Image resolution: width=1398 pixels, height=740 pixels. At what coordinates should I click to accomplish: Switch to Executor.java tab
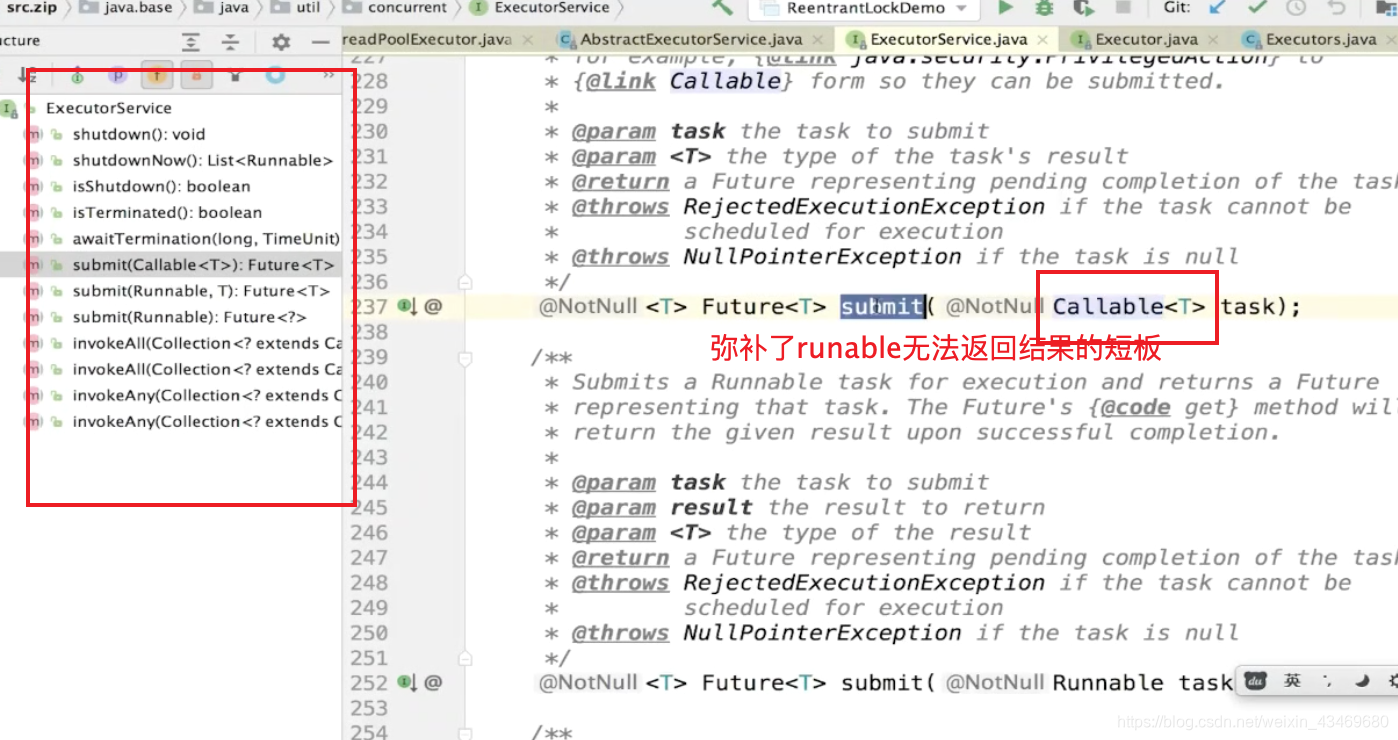[1146, 39]
